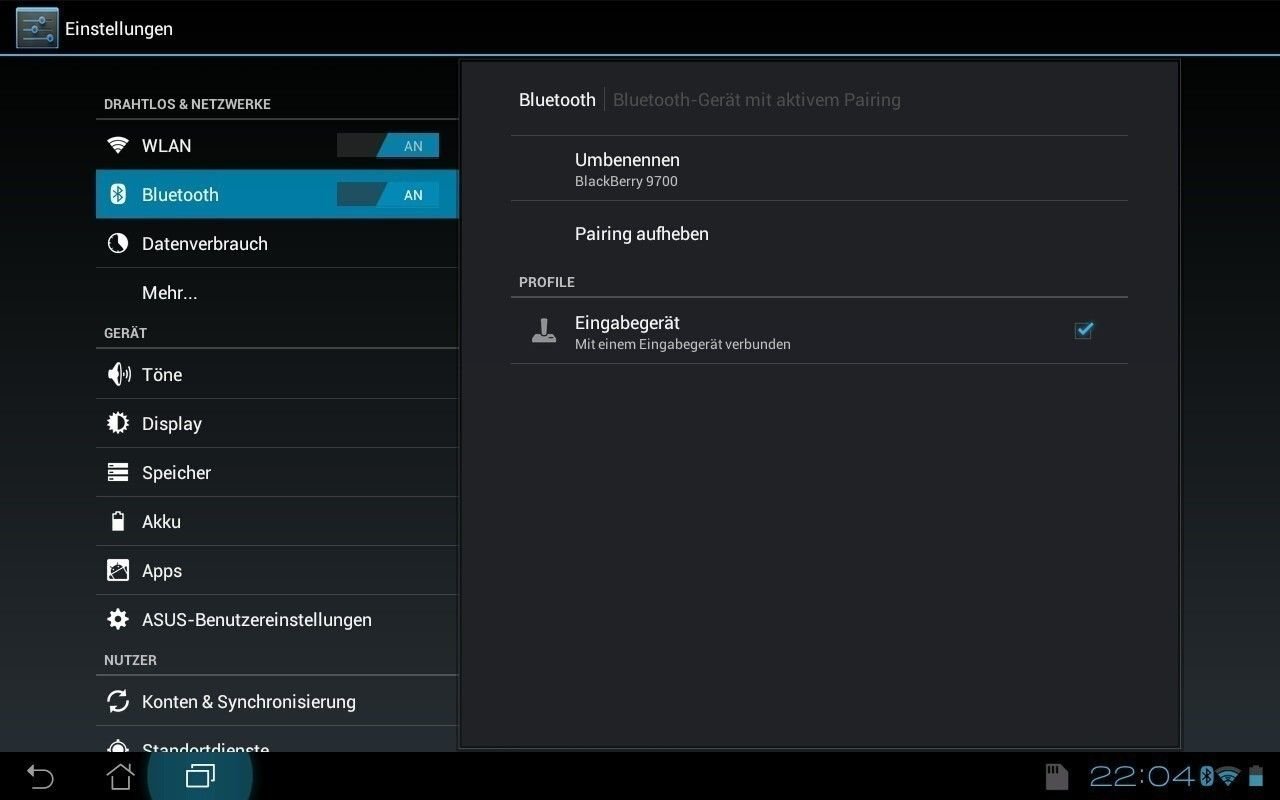Turn off the Bluetooth switch

pyautogui.click(x=388, y=195)
